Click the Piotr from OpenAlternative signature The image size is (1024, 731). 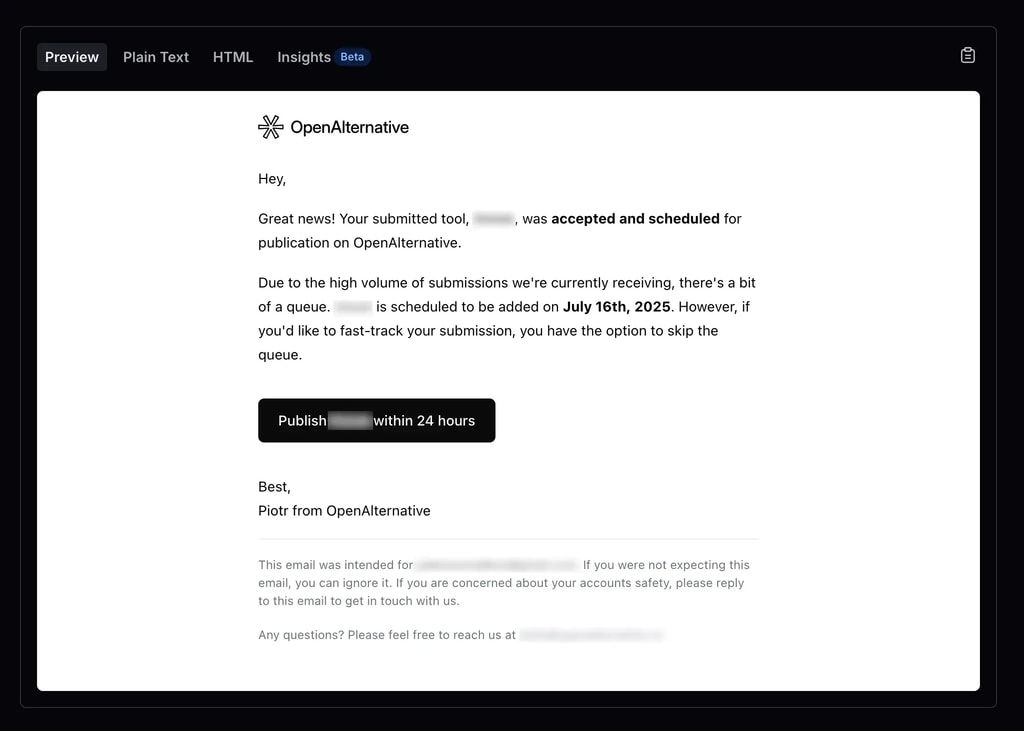tap(344, 510)
